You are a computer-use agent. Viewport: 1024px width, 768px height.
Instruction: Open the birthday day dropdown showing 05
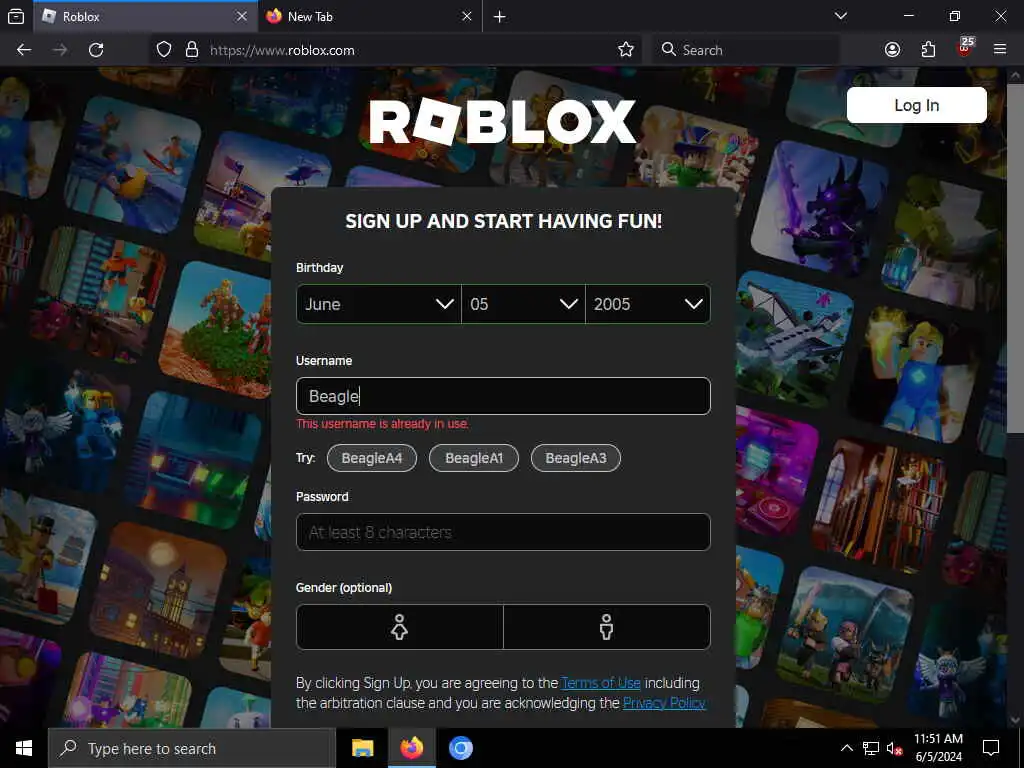click(x=523, y=304)
